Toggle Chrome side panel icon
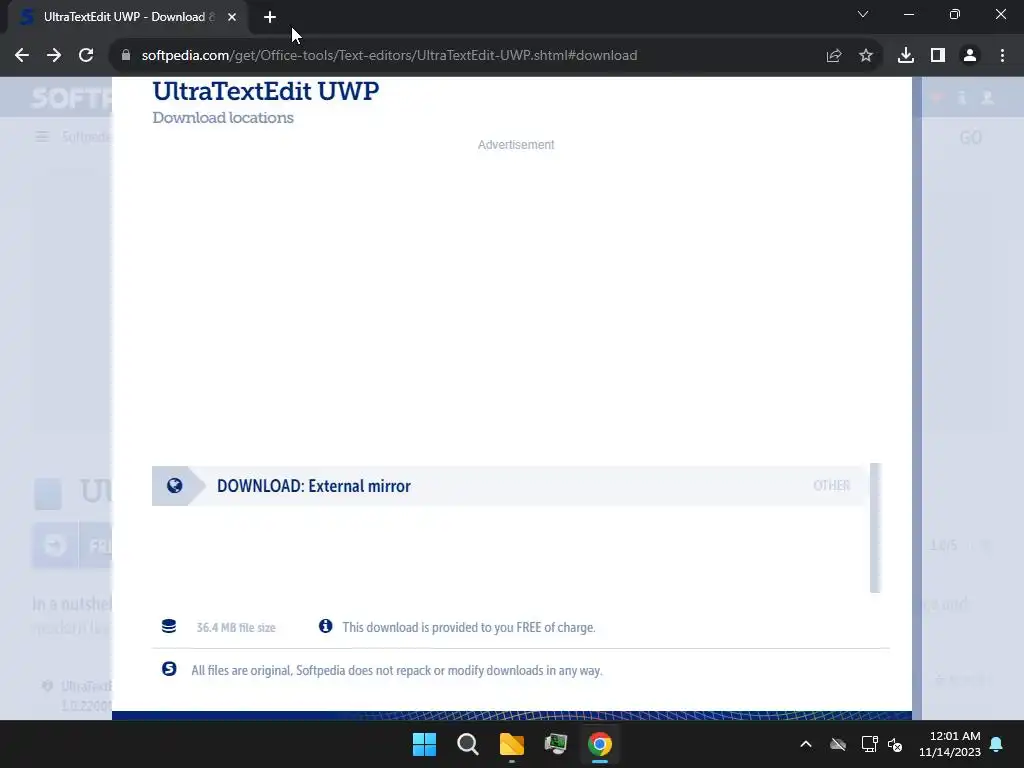Image resolution: width=1024 pixels, height=768 pixels. pos(938,56)
